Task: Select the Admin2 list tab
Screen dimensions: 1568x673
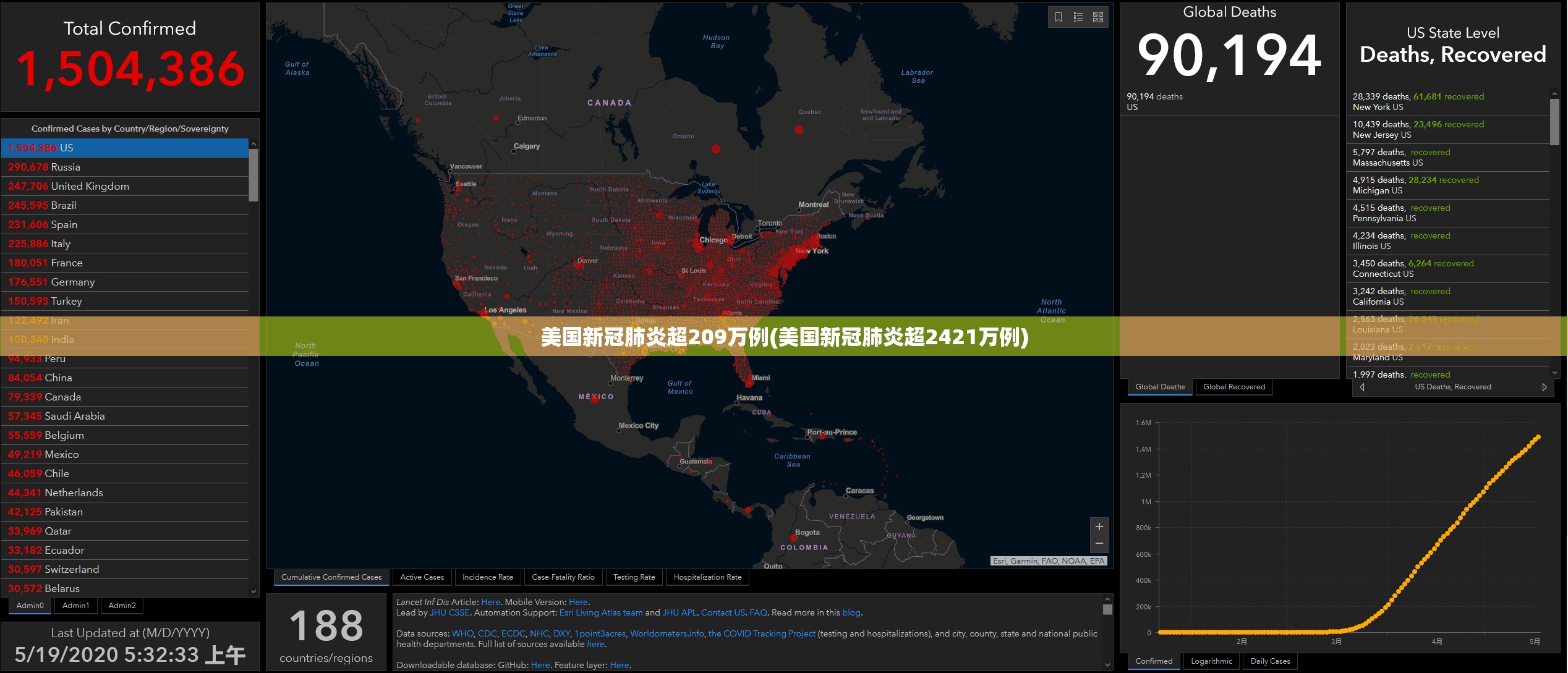Action: pos(122,606)
